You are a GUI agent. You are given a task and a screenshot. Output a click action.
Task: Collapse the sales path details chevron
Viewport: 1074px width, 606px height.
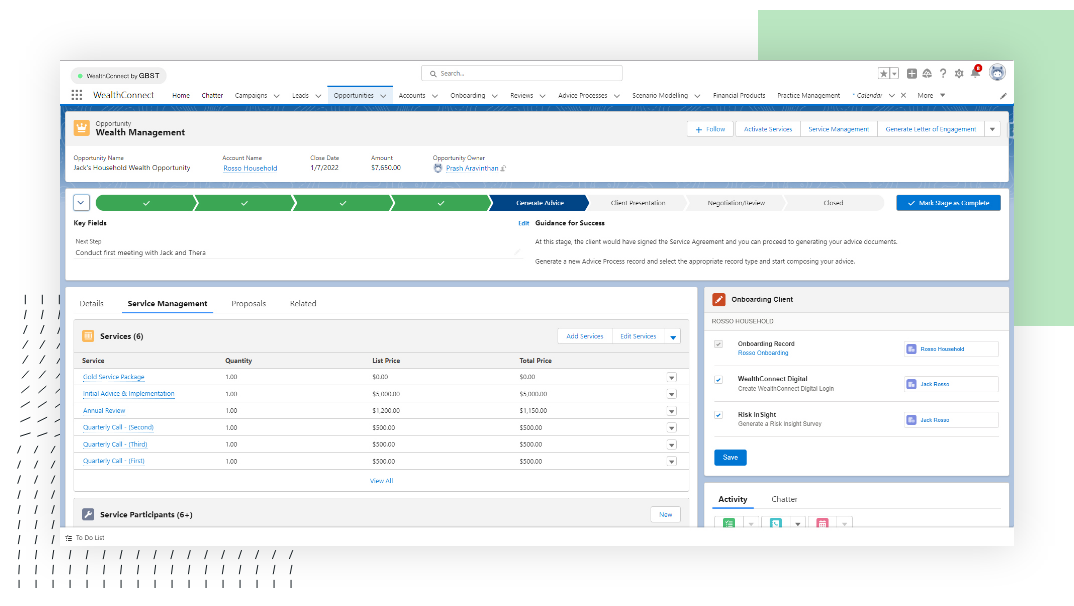coord(82,203)
